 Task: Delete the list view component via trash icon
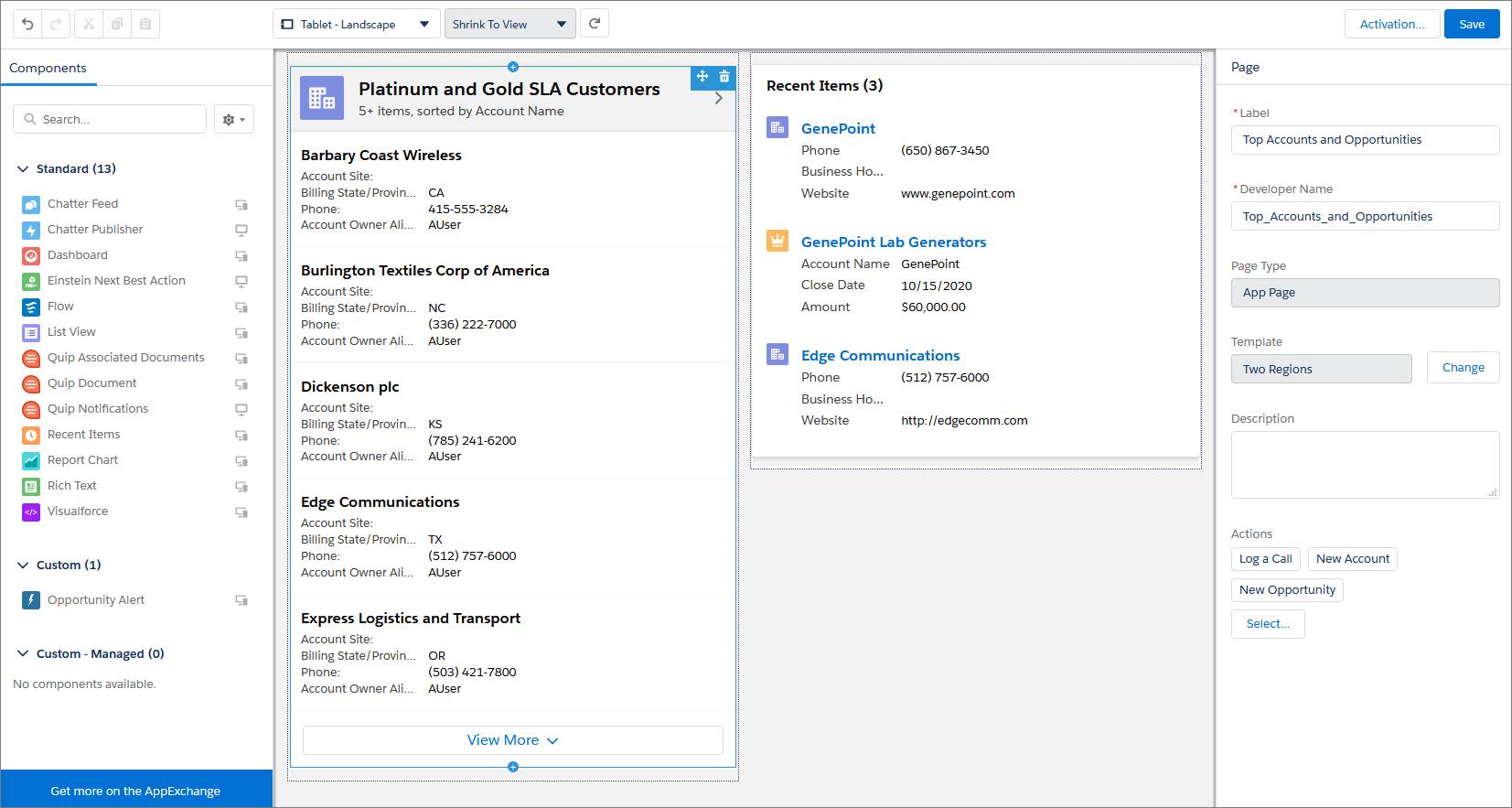724,77
